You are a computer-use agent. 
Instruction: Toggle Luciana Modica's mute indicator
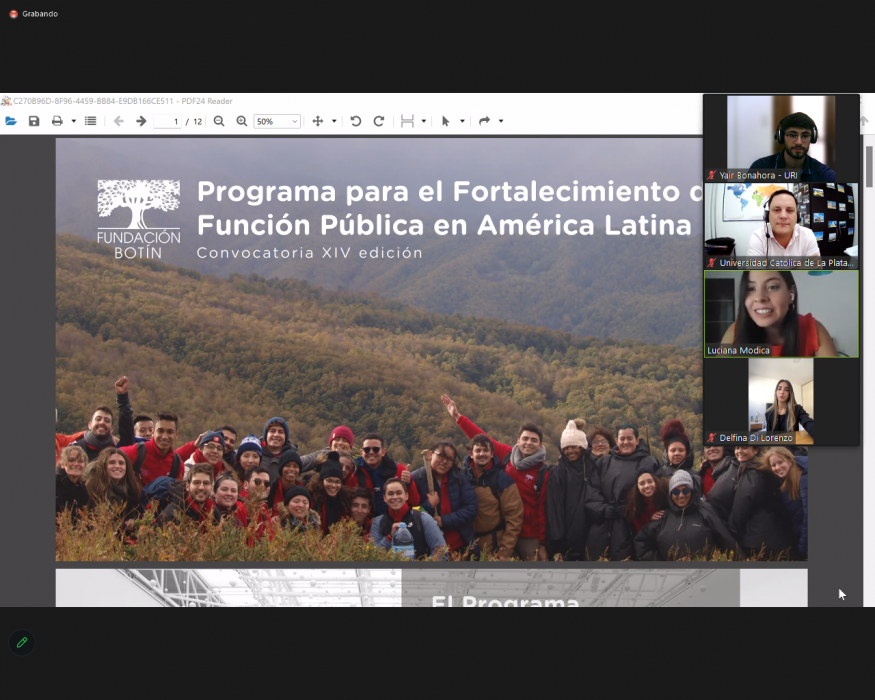coord(712,352)
